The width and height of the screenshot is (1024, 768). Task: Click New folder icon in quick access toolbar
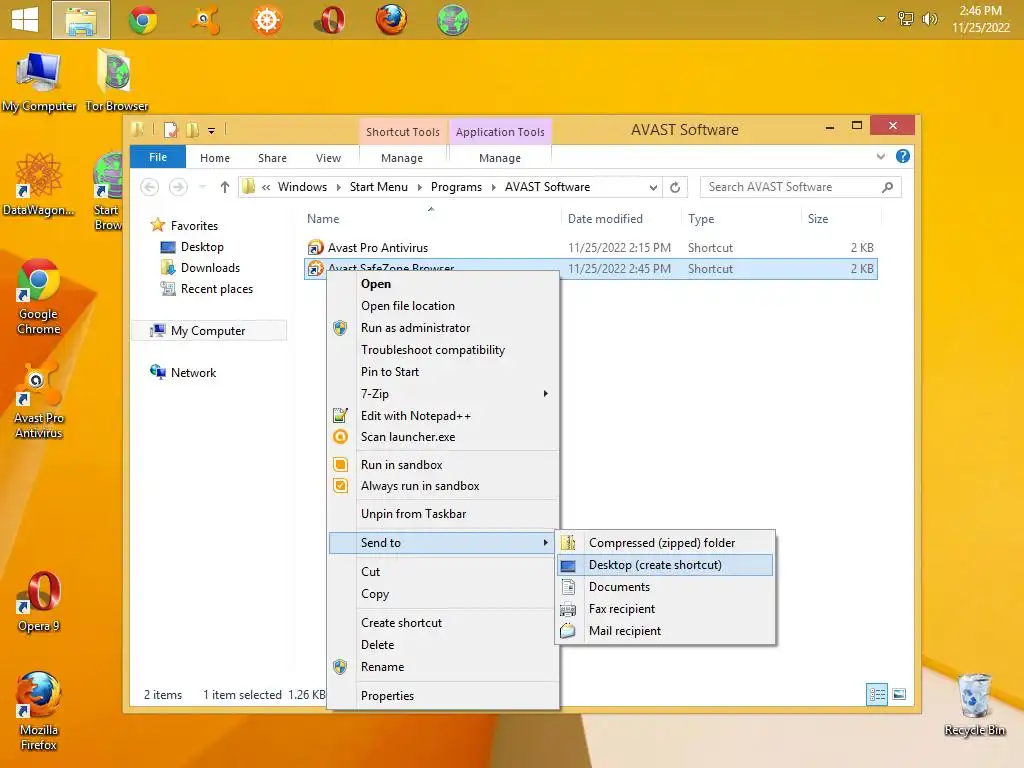(x=192, y=130)
